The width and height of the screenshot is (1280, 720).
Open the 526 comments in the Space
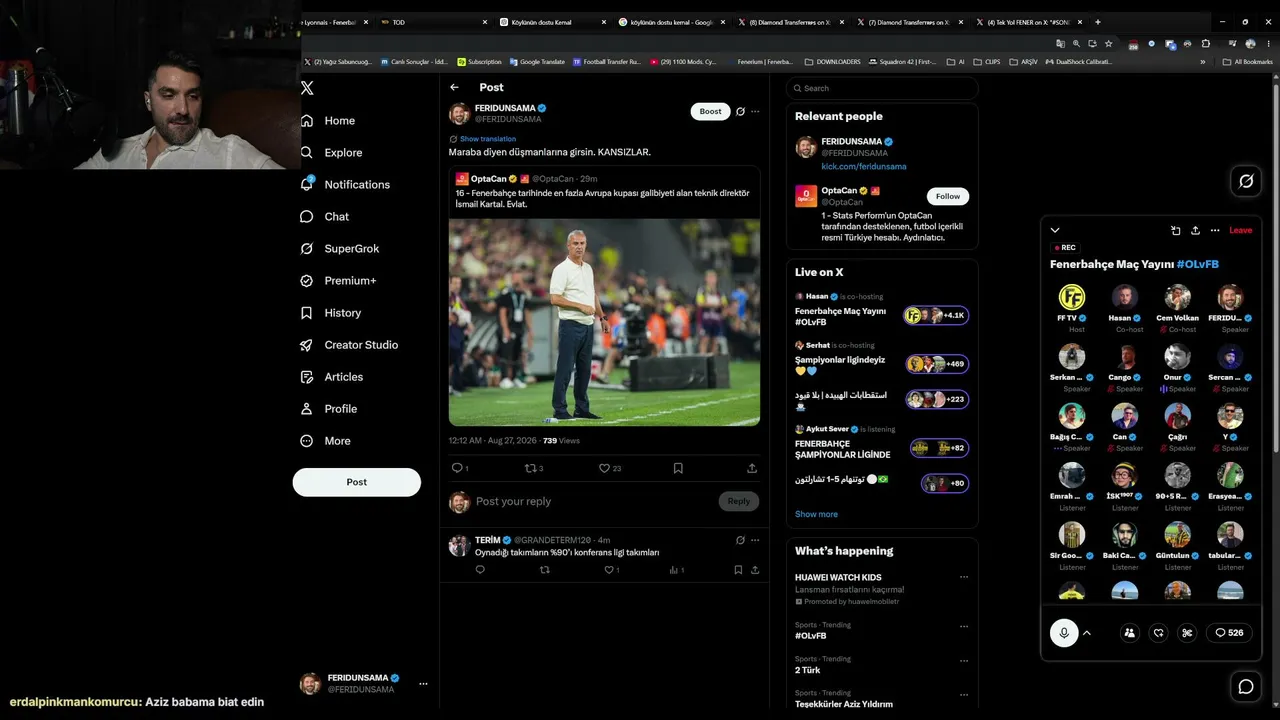[x=1229, y=633]
